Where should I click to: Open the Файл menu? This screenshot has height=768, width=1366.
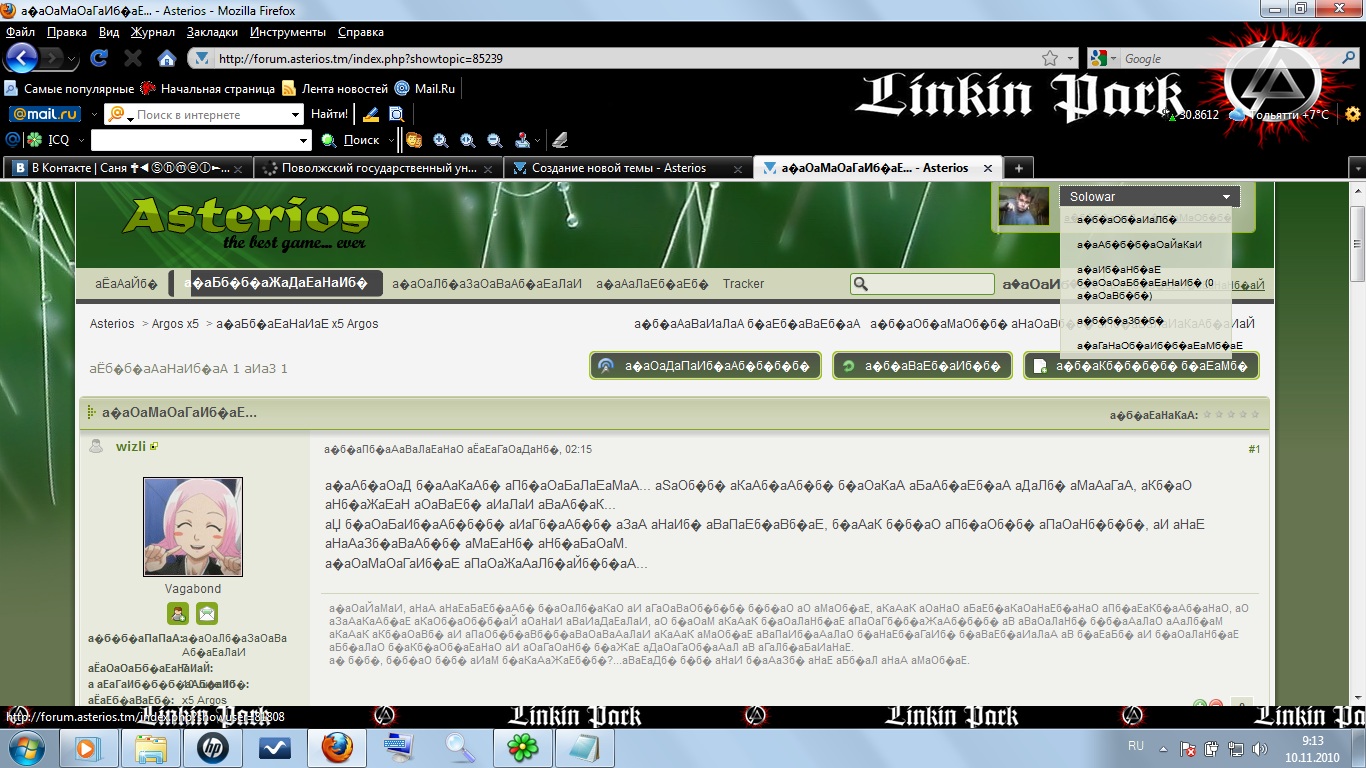tap(20, 32)
